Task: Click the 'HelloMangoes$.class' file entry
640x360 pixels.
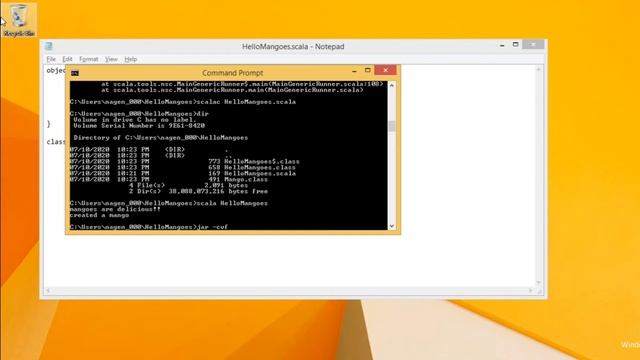Action: (262, 162)
